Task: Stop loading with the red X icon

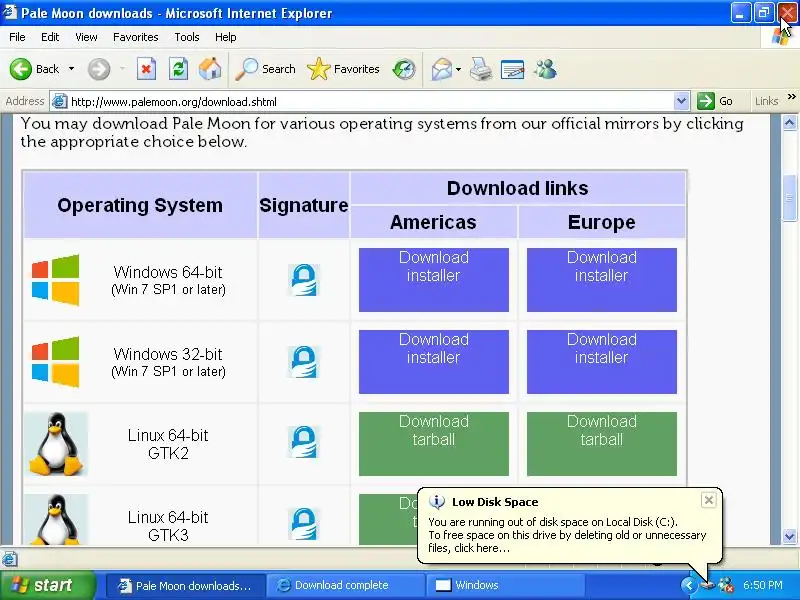Action: pyautogui.click(x=146, y=69)
